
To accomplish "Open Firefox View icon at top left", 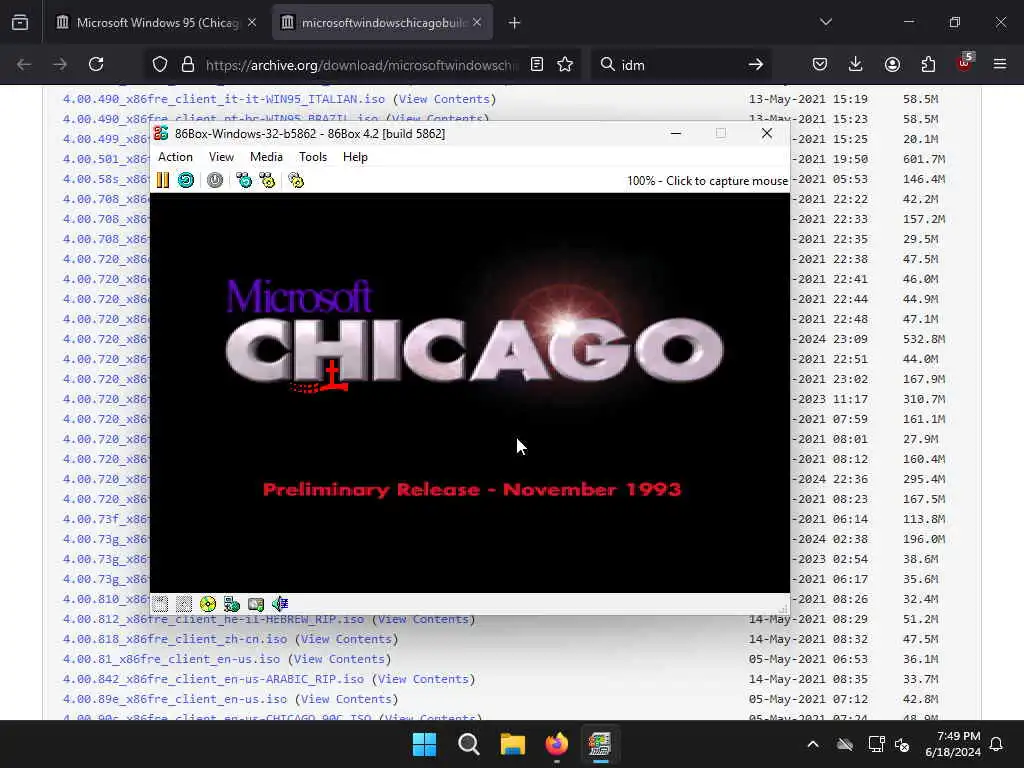I will 20,23.
